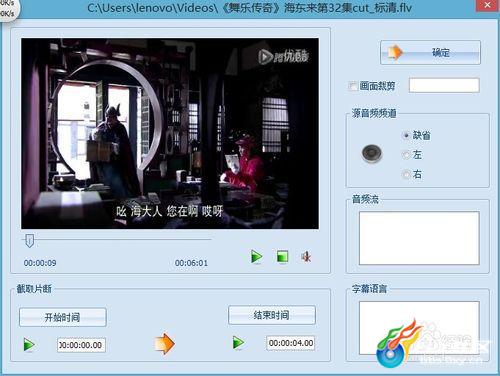This screenshot has width=500, height=376.
Task: Stop playback with the green square icon
Action: click(283, 257)
